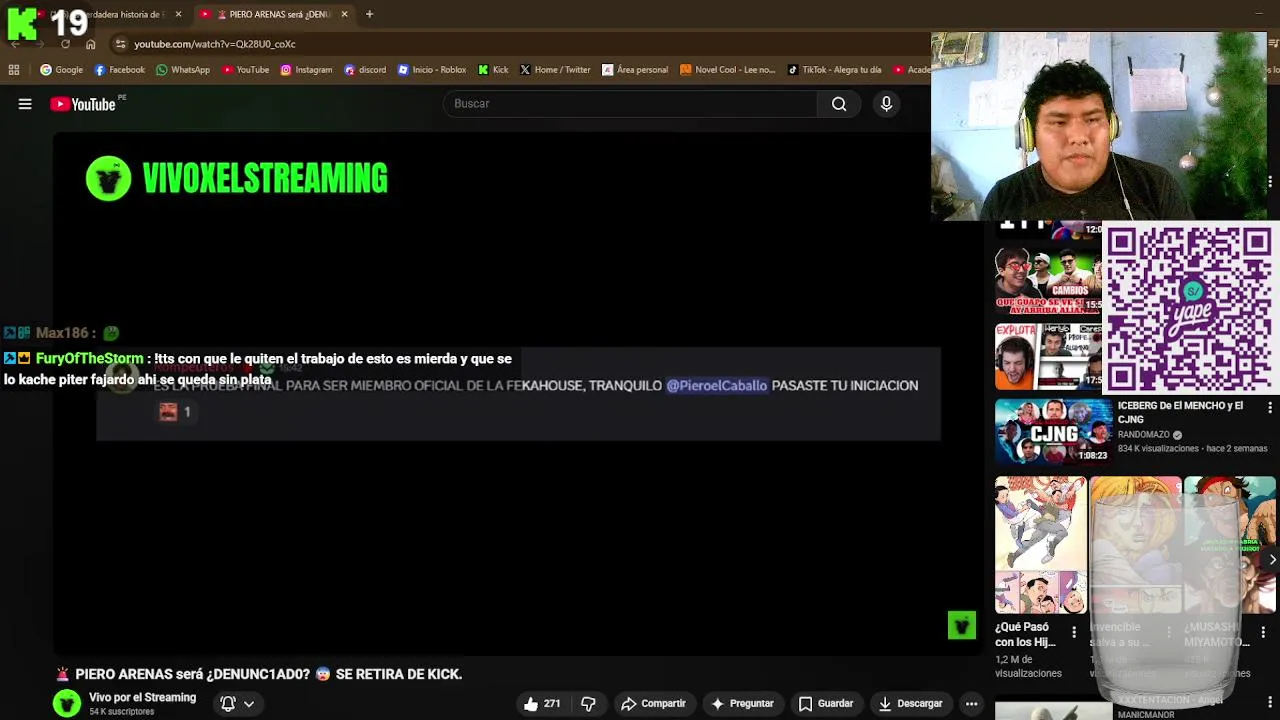1280x720 pixels.
Task: Open more actions three-dot menu under the video
Action: (971, 704)
